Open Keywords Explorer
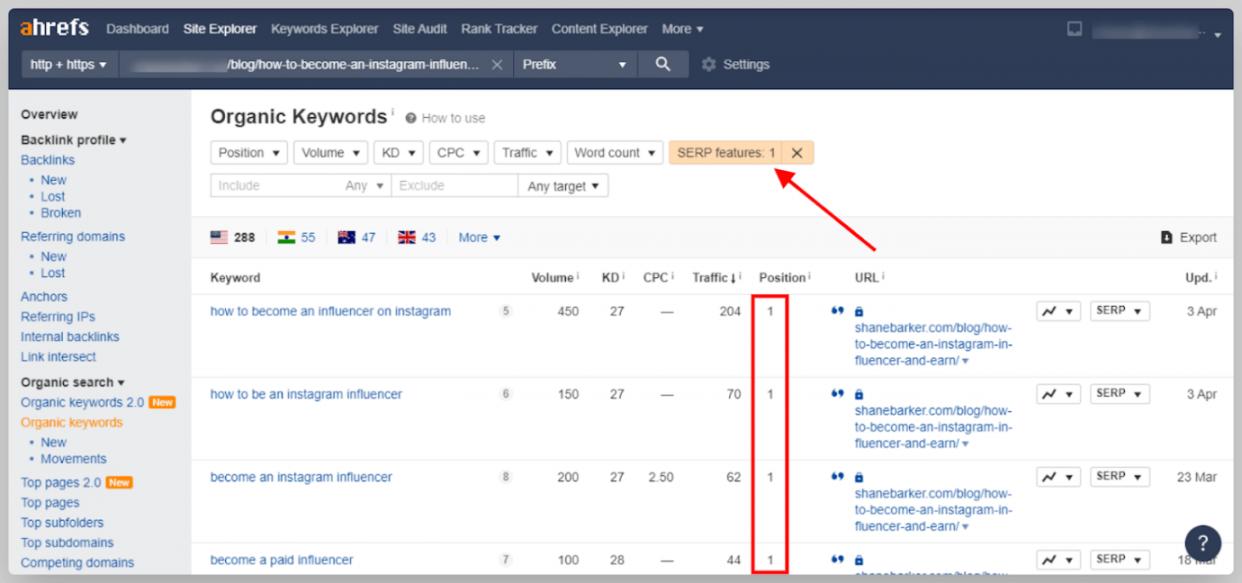 325,29
